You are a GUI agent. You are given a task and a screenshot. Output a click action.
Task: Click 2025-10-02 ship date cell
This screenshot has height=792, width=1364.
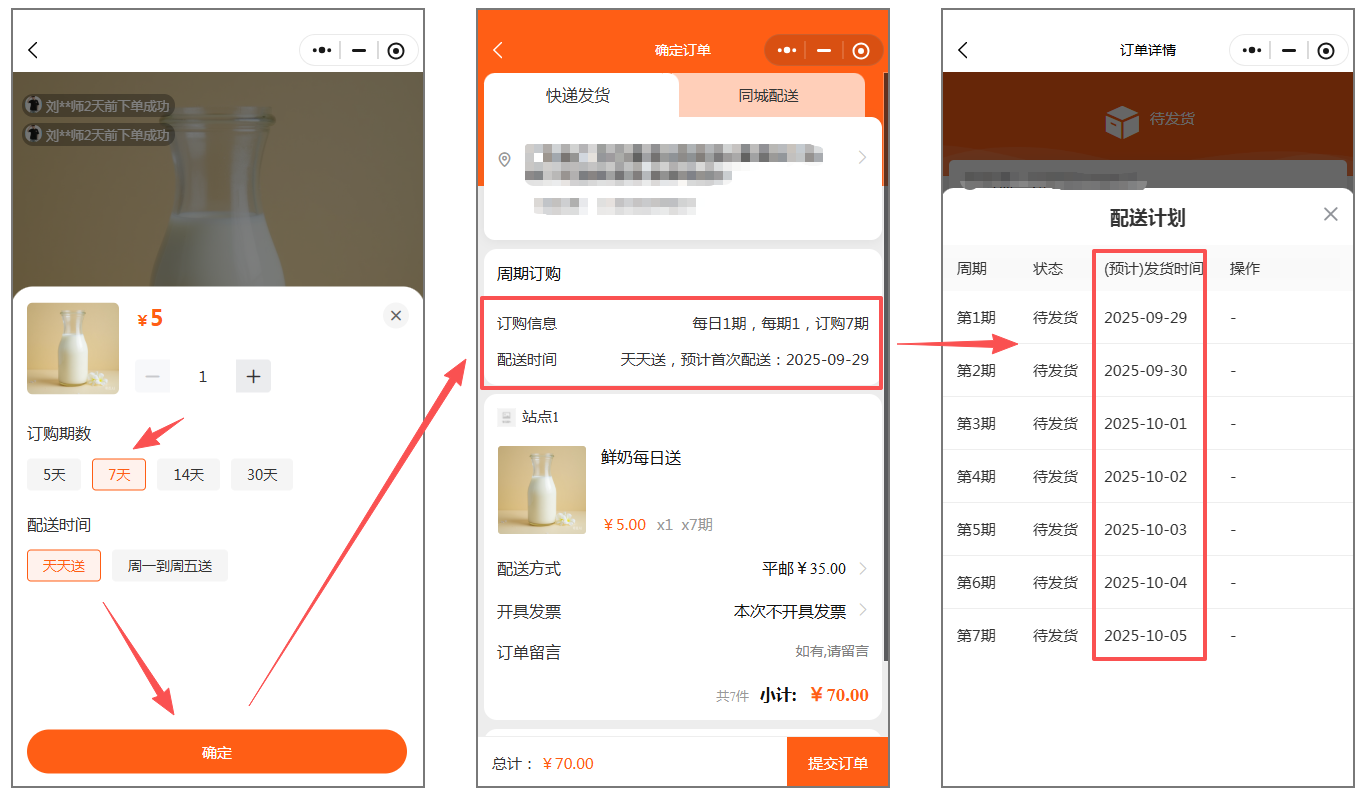(x=1146, y=477)
